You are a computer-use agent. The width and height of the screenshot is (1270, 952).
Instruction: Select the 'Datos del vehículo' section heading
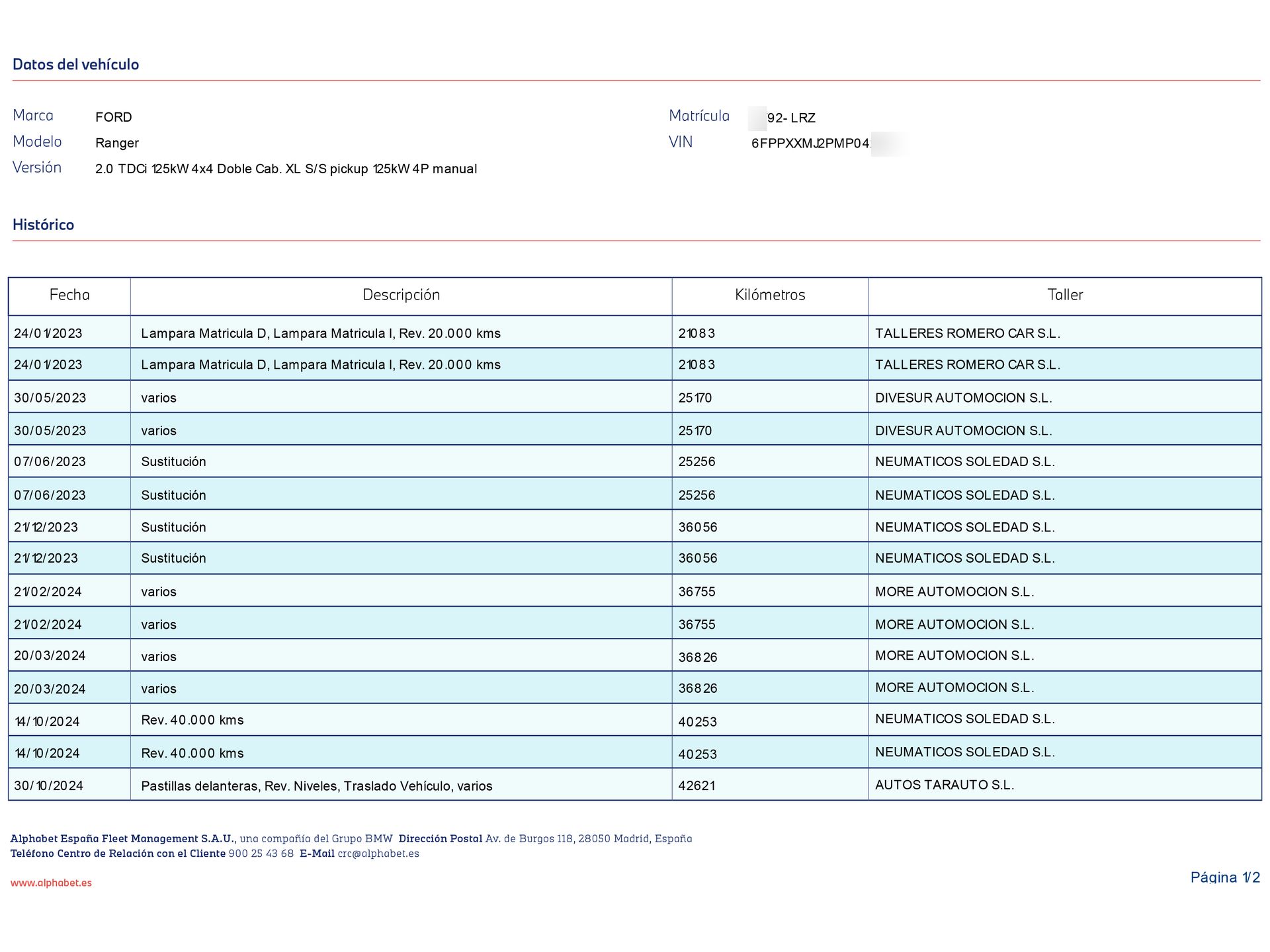point(75,64)
